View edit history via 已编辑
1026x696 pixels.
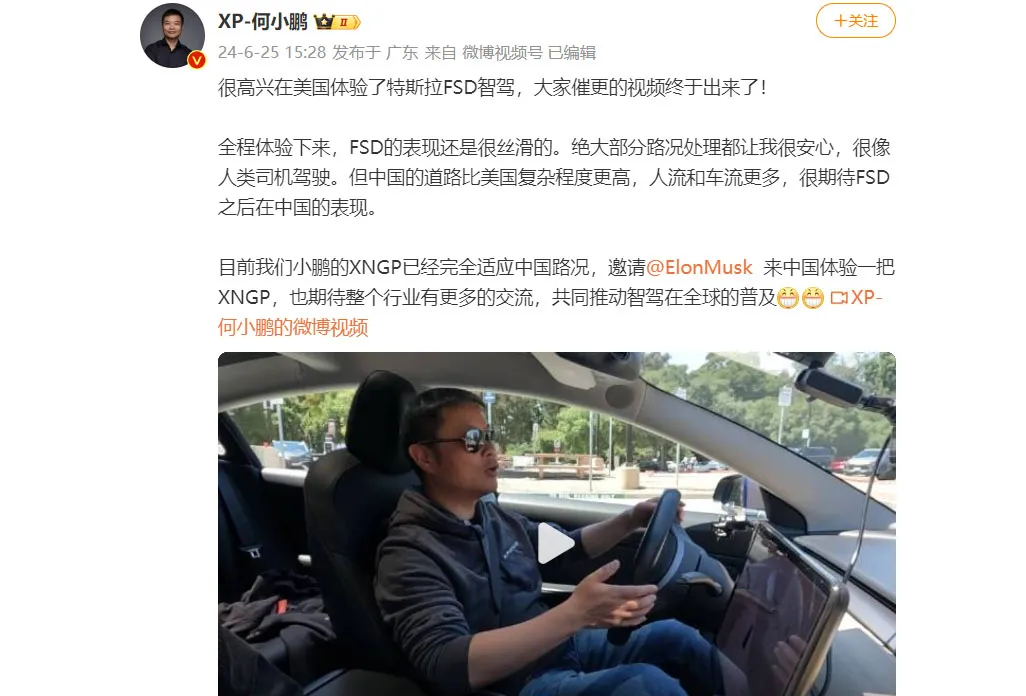click(x=571, y=52)
